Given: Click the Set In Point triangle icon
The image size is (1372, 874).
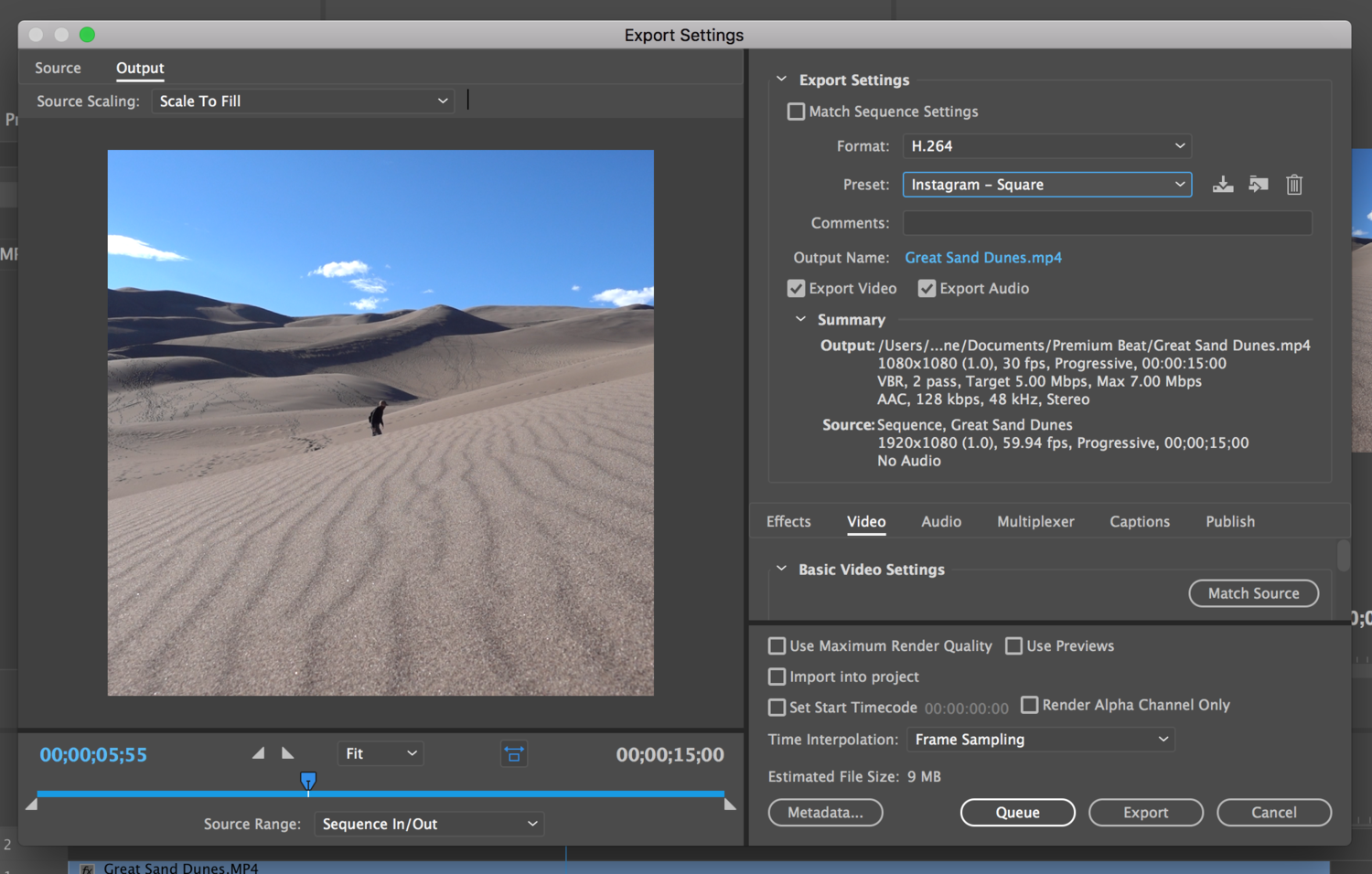Looking at the screenshot, I should 259,753.
